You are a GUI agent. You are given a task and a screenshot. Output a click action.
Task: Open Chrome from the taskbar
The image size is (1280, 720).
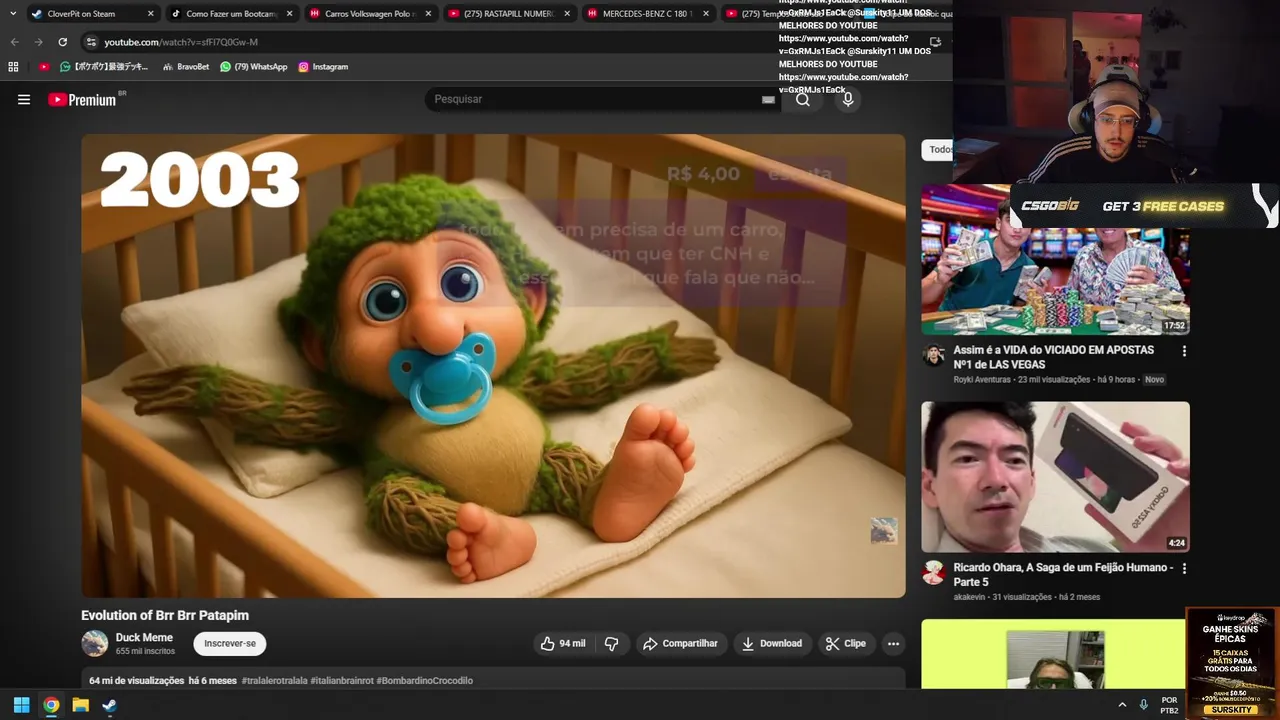click(x=51, y=705)
